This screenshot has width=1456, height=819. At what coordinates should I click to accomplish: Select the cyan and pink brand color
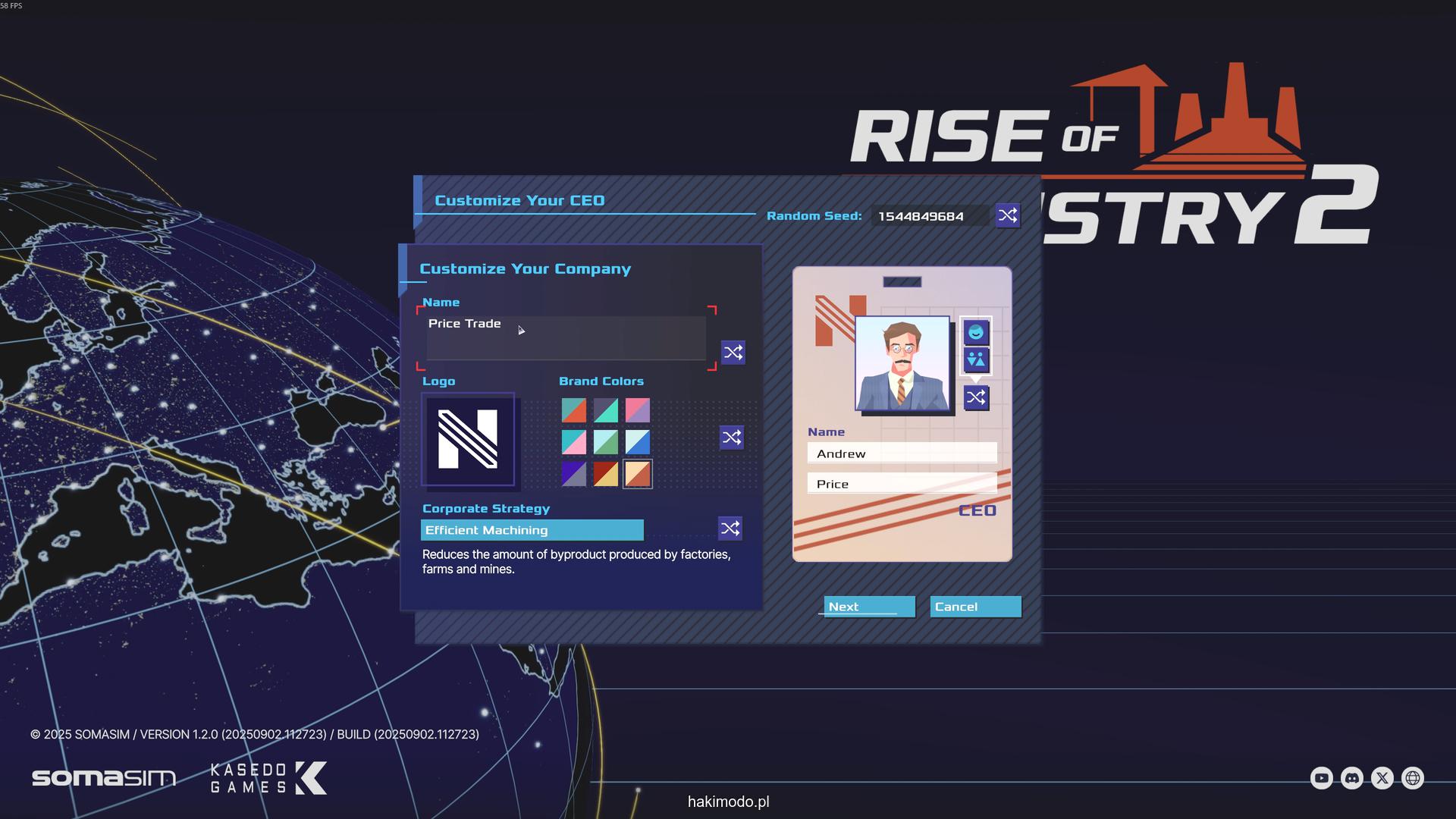573,442
